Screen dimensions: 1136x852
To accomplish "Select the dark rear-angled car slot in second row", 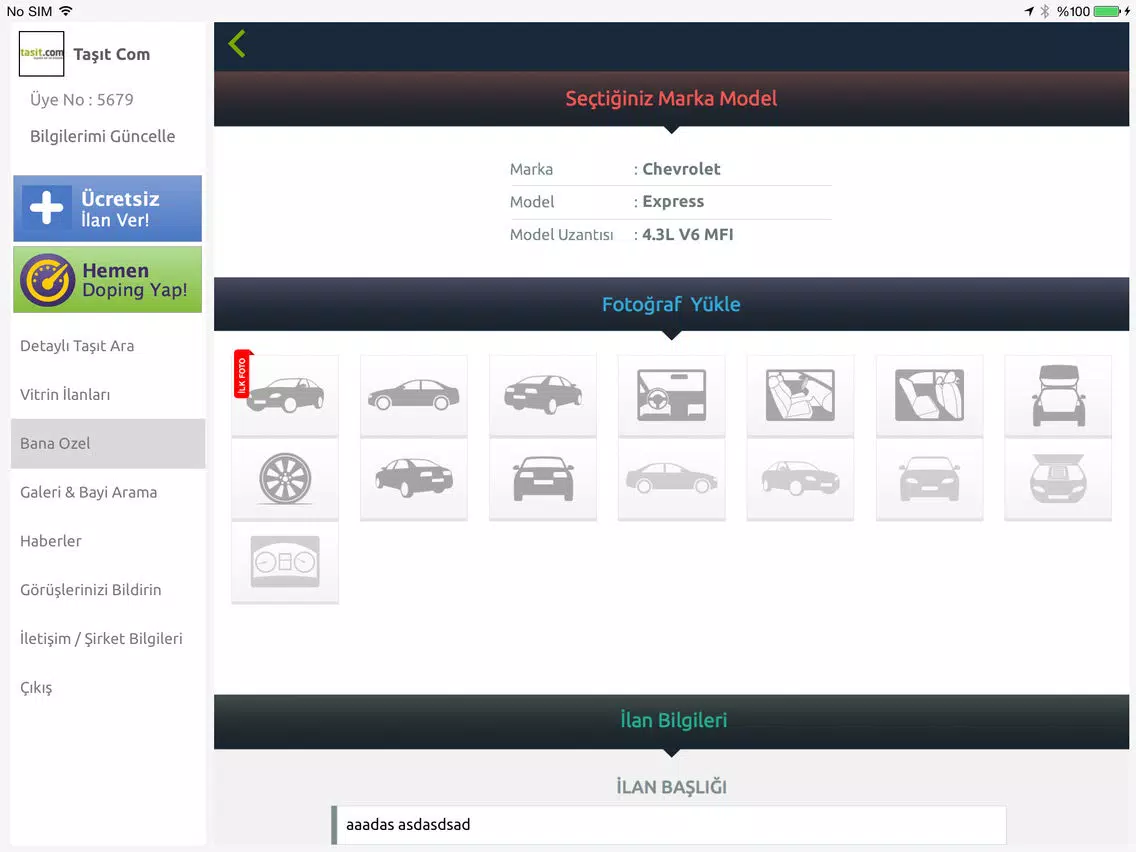I will (414, 479).
